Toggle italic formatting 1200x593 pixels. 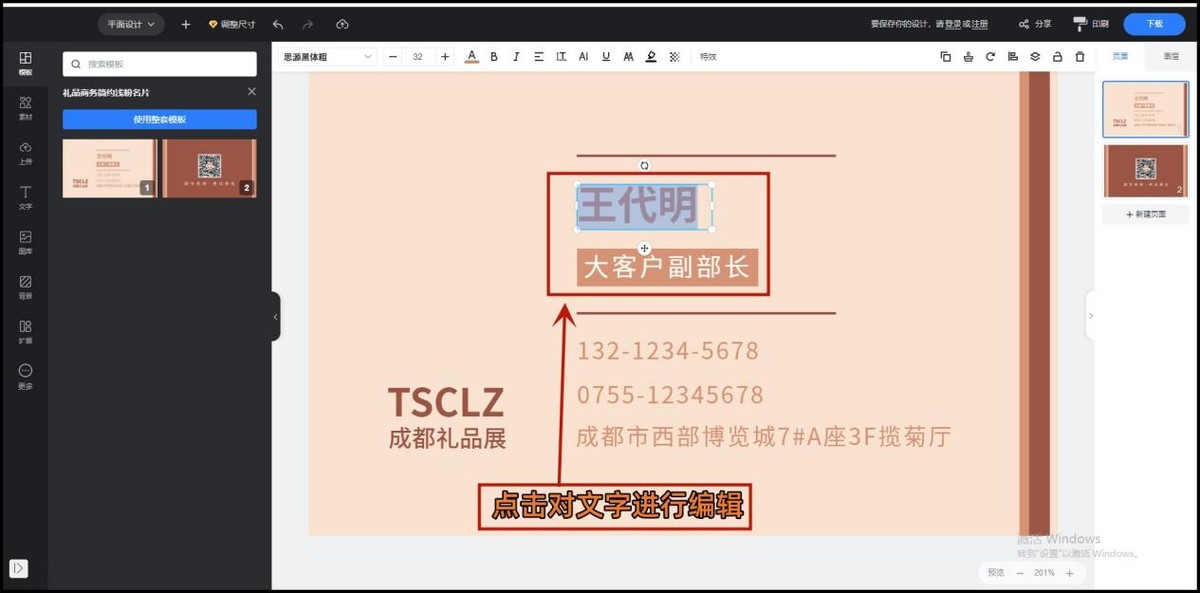516,57
